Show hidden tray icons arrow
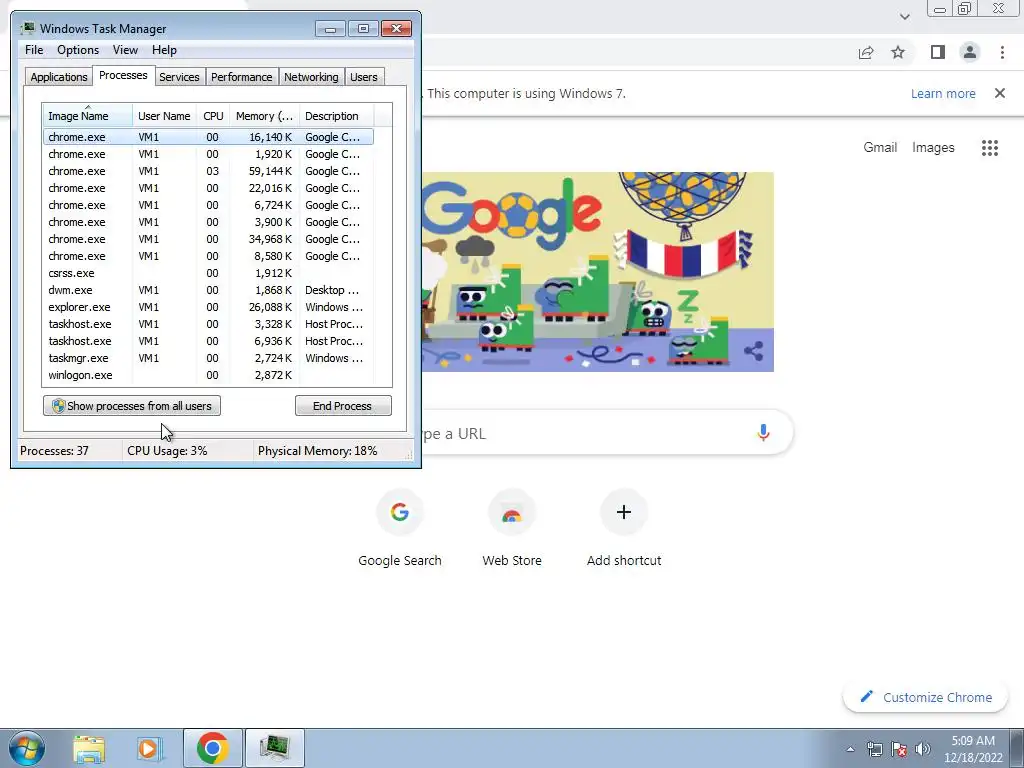1024x768 pixels. tap(850, 749)
